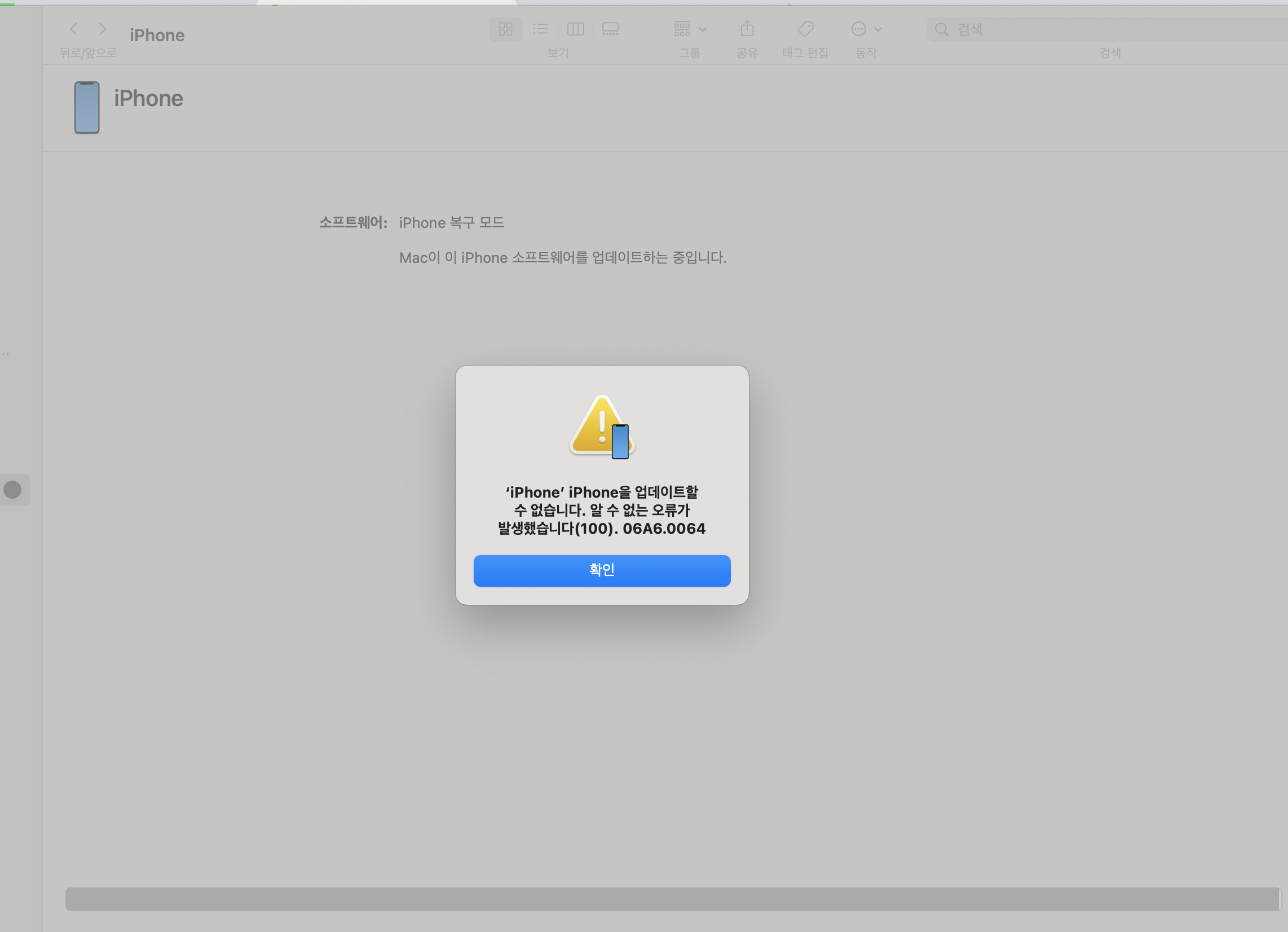
Task: Click the update progress bar at bottom
Action: tap(672, 899)
